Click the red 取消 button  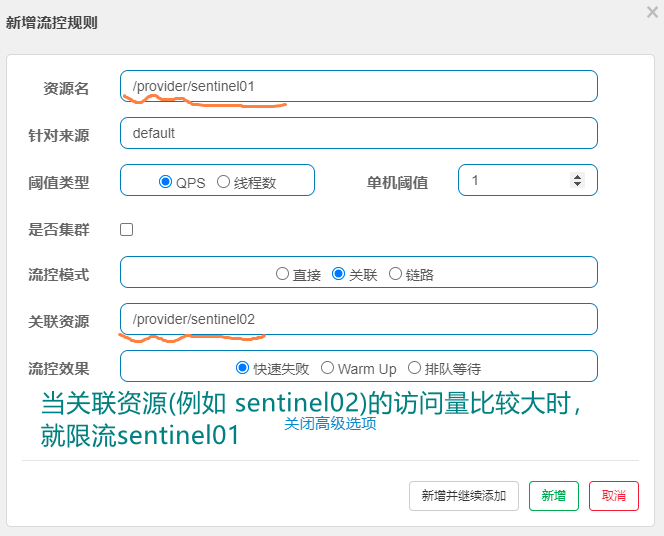point(614,496)
